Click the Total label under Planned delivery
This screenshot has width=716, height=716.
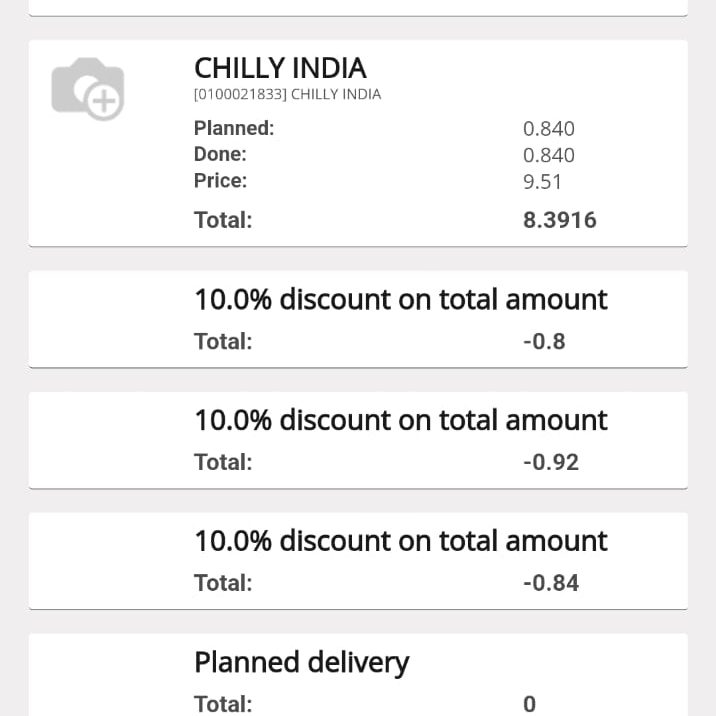[223, 704]
